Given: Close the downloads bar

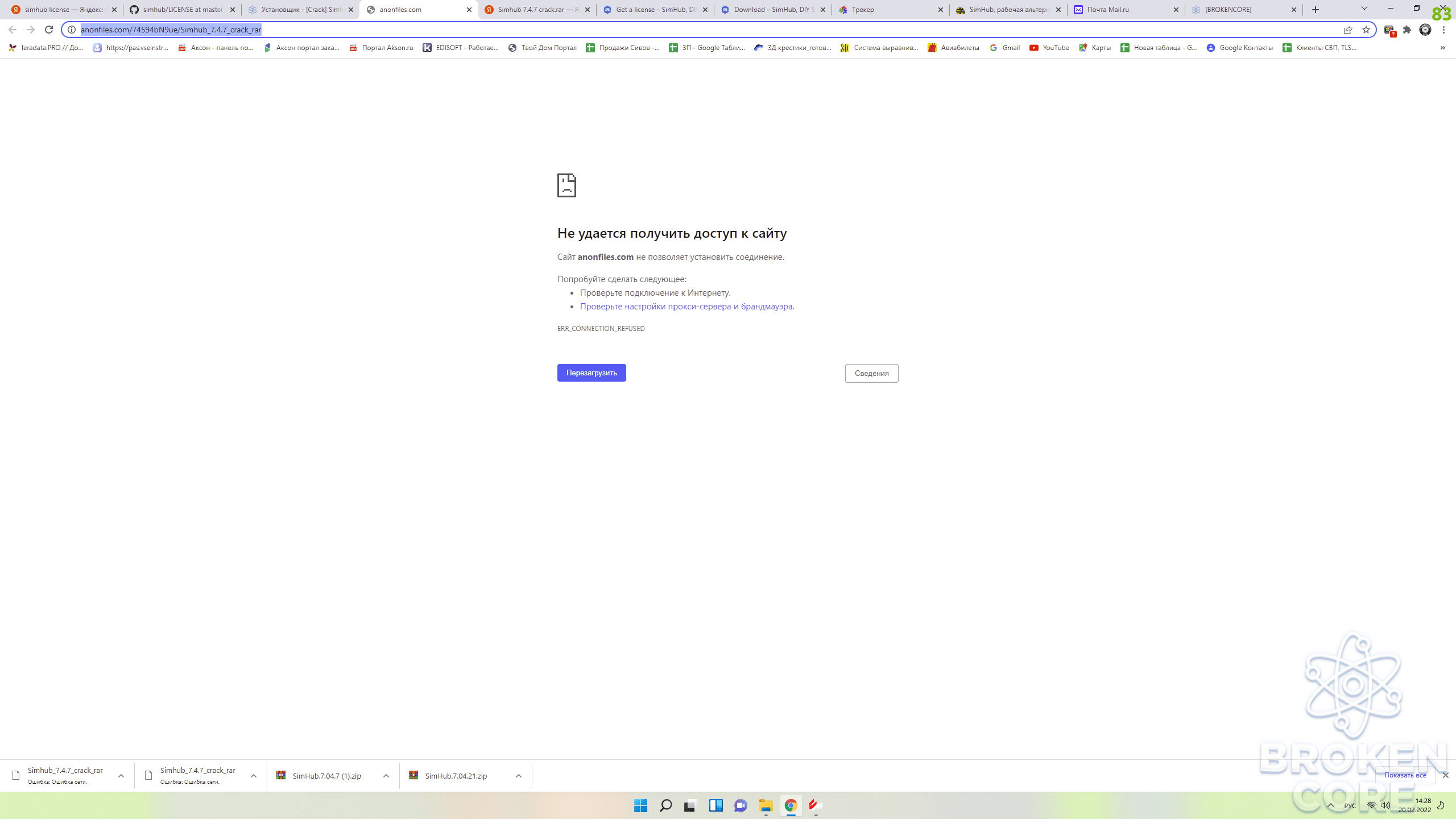Looking at the screenshot, I should [x=1445, y=775].
